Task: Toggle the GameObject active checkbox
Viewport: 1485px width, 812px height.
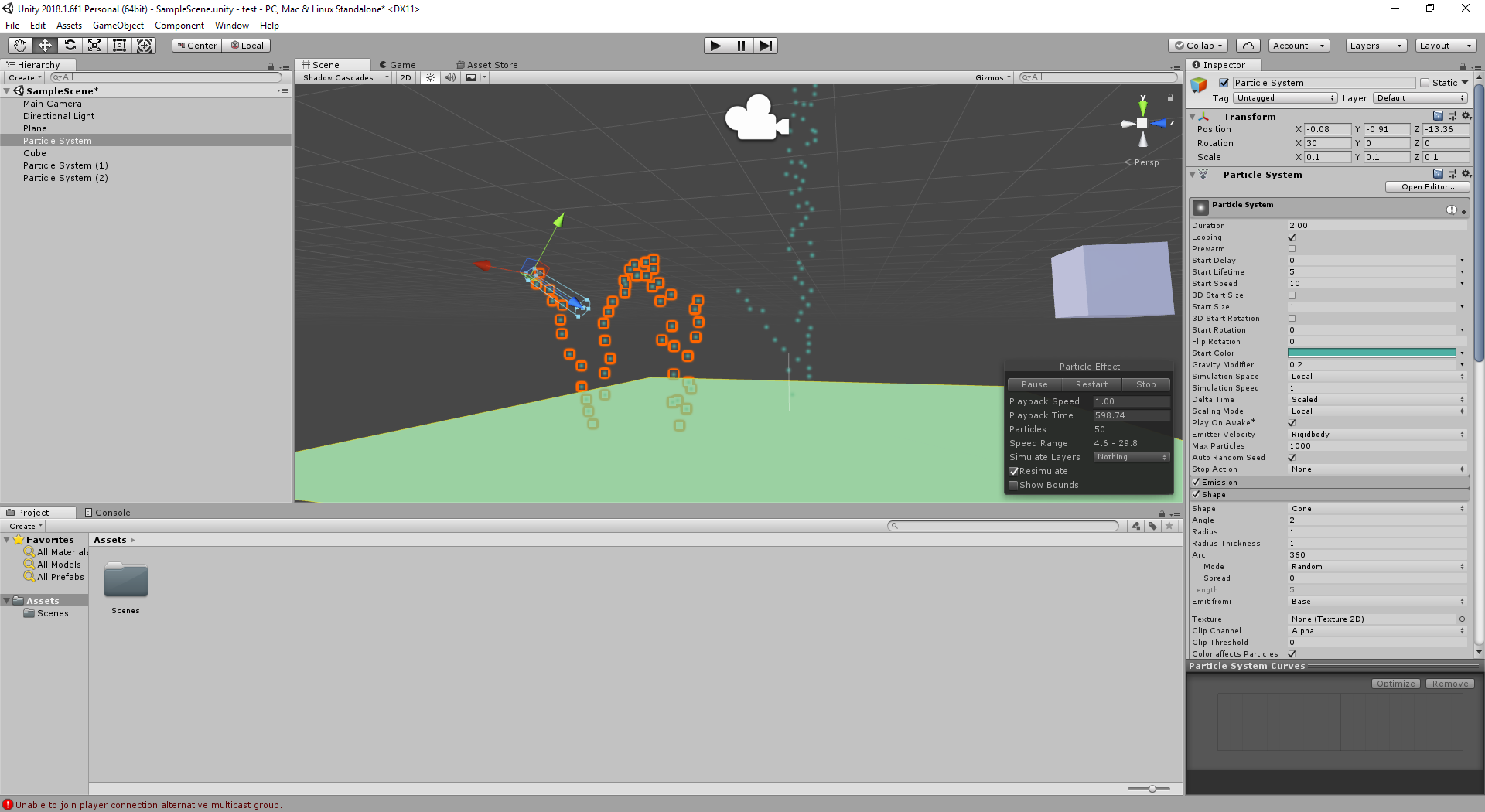Action: coord(1224,83)
